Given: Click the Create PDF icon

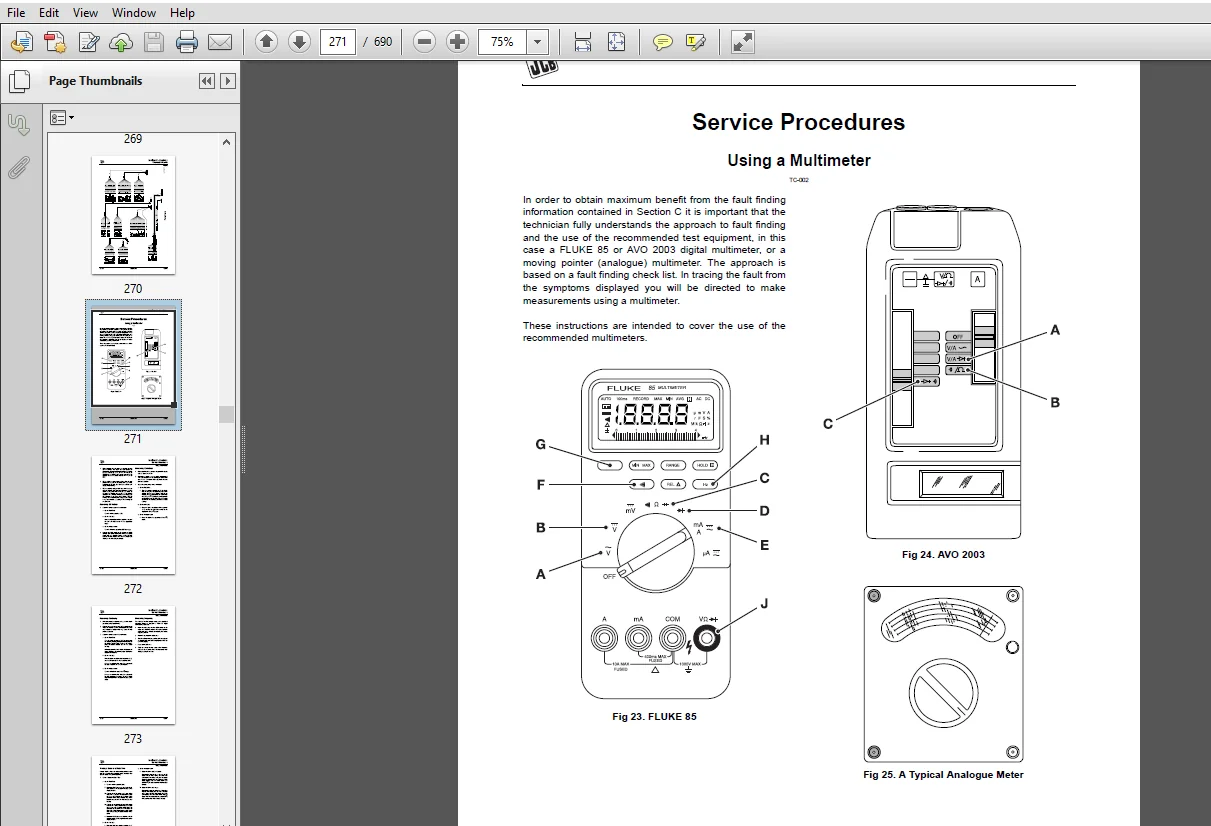Looking at the screenshot, I should click(x=55, y=42).
